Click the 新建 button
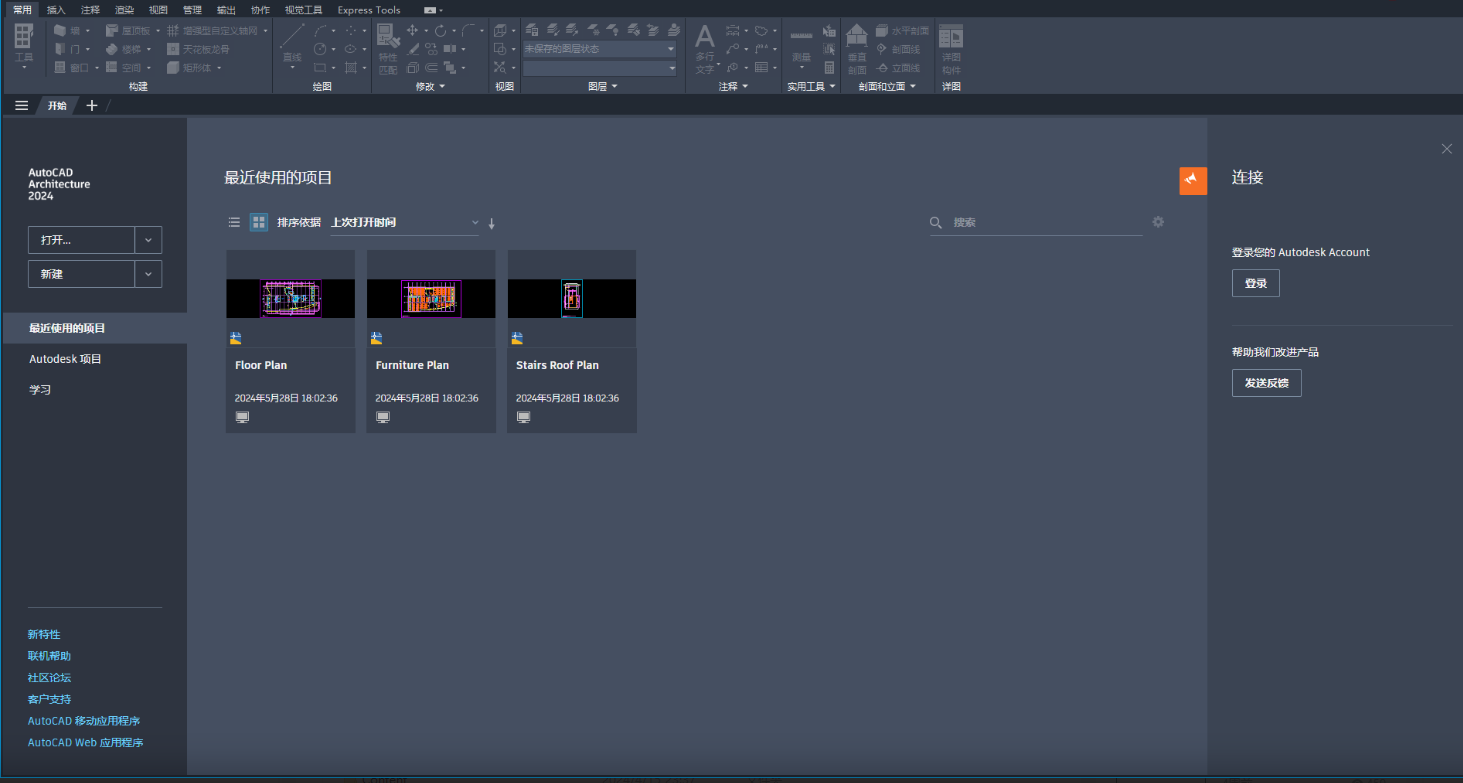 click(81, 274)
